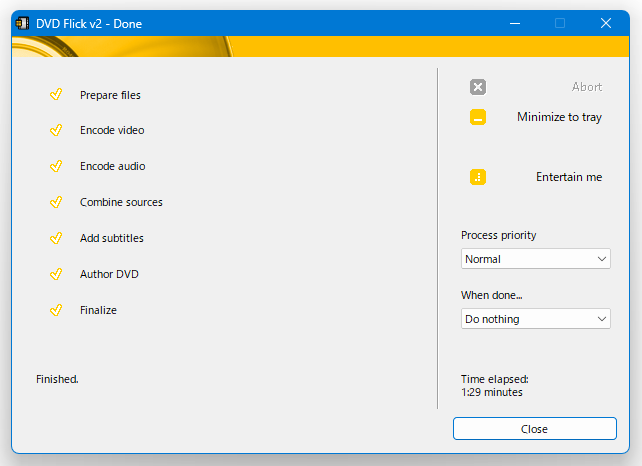Click the Close button
Image resolution: width=642 pixels, height=466 pixels.
[534, 429]
